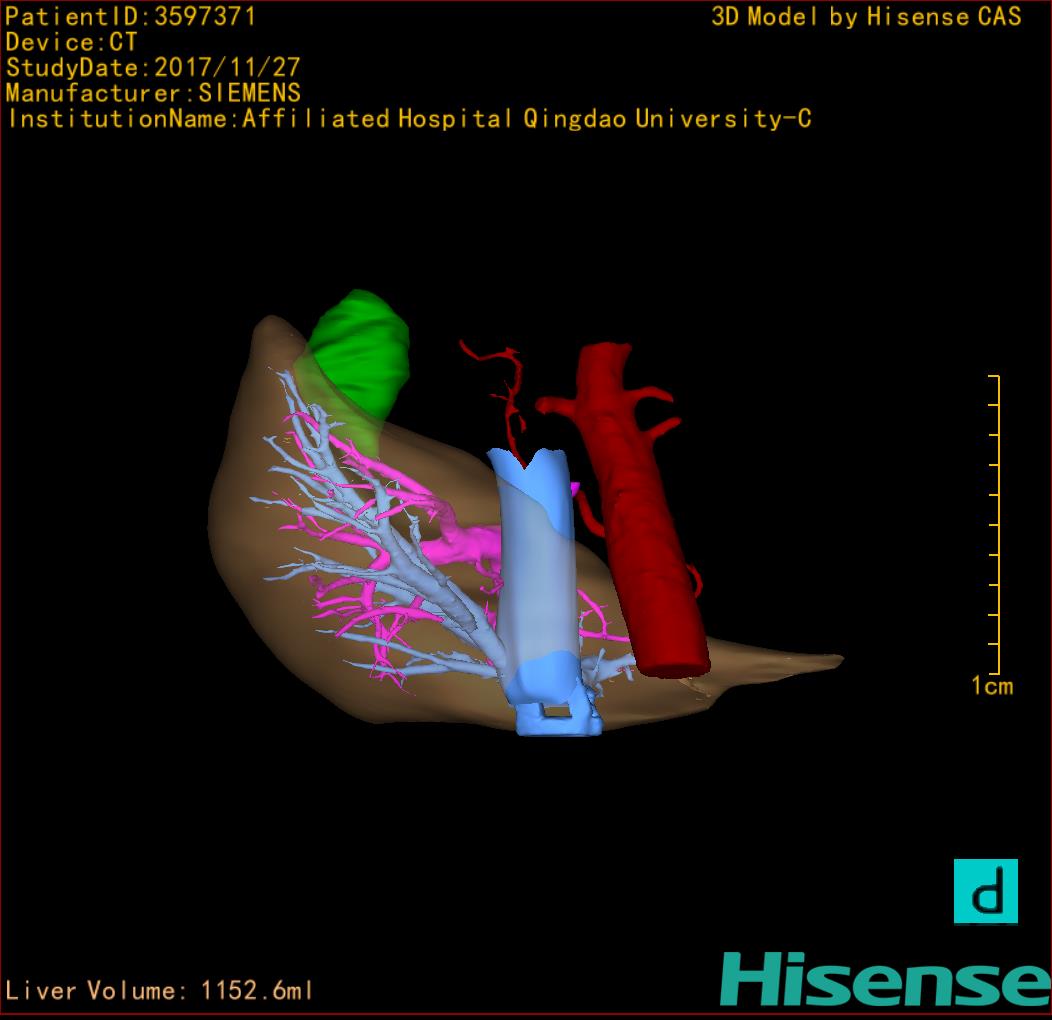The width and height of the screenshot is (1052, 1020).
Task: Click the 1cm scale label
Action: tap(991, 686)
